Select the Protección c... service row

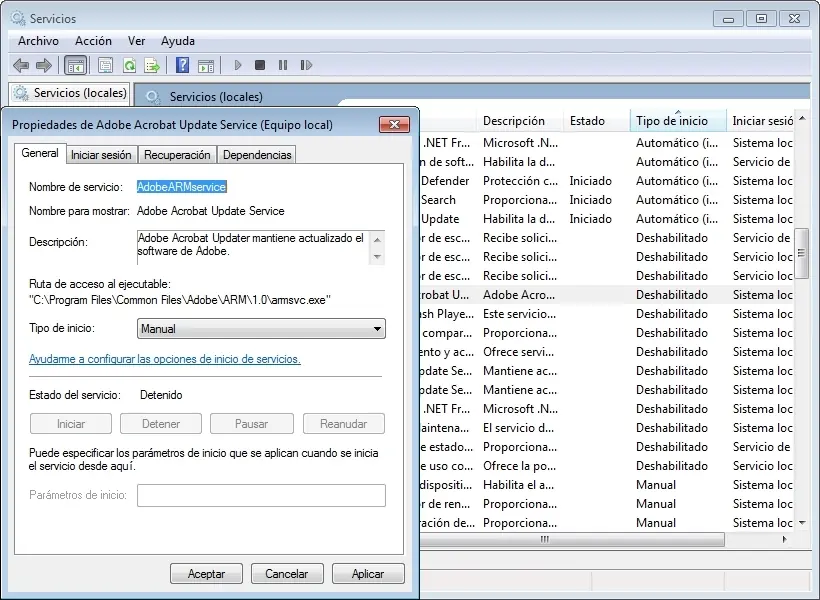click(x=607, y=181)
